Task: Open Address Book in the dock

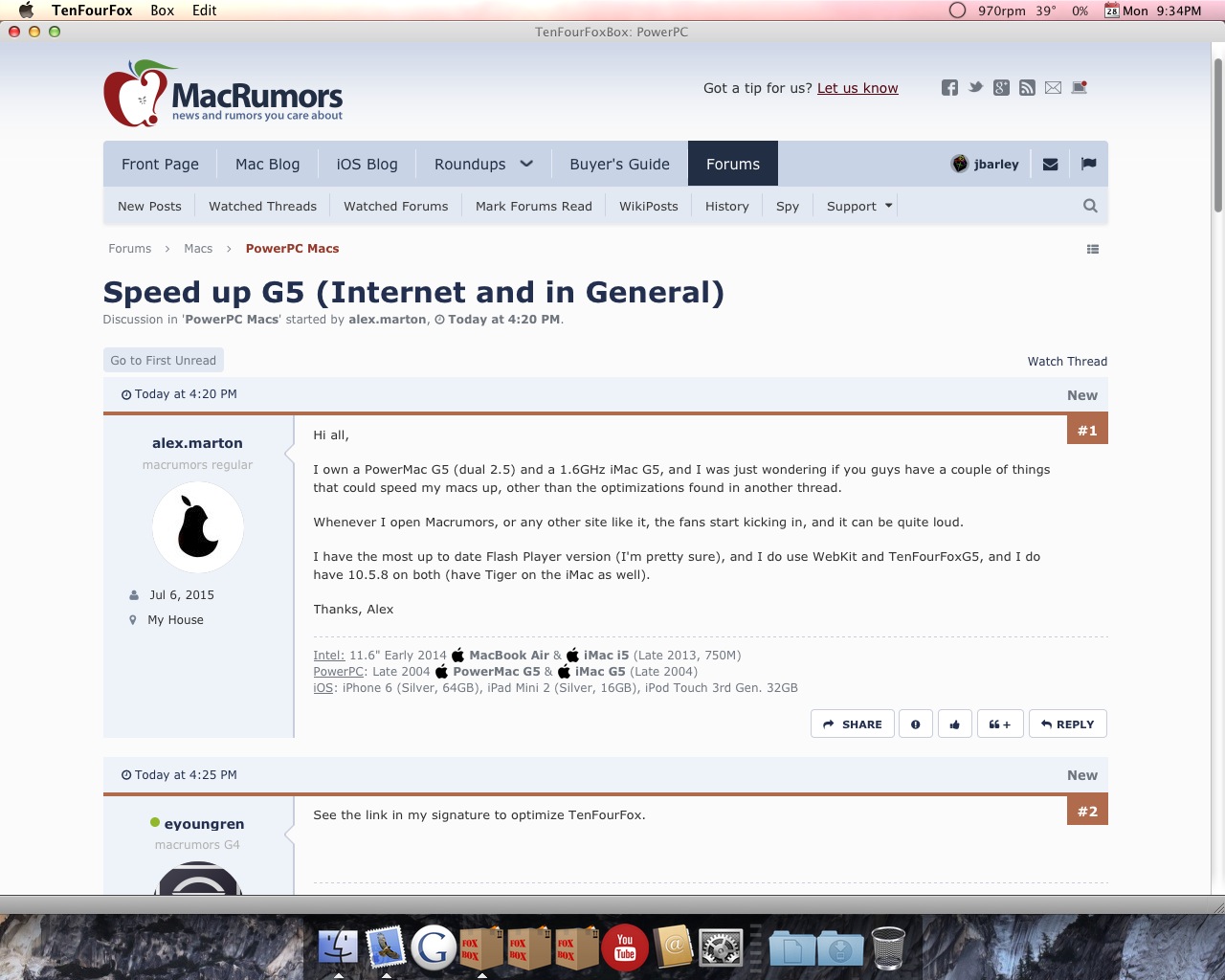Action: point(673,947)
